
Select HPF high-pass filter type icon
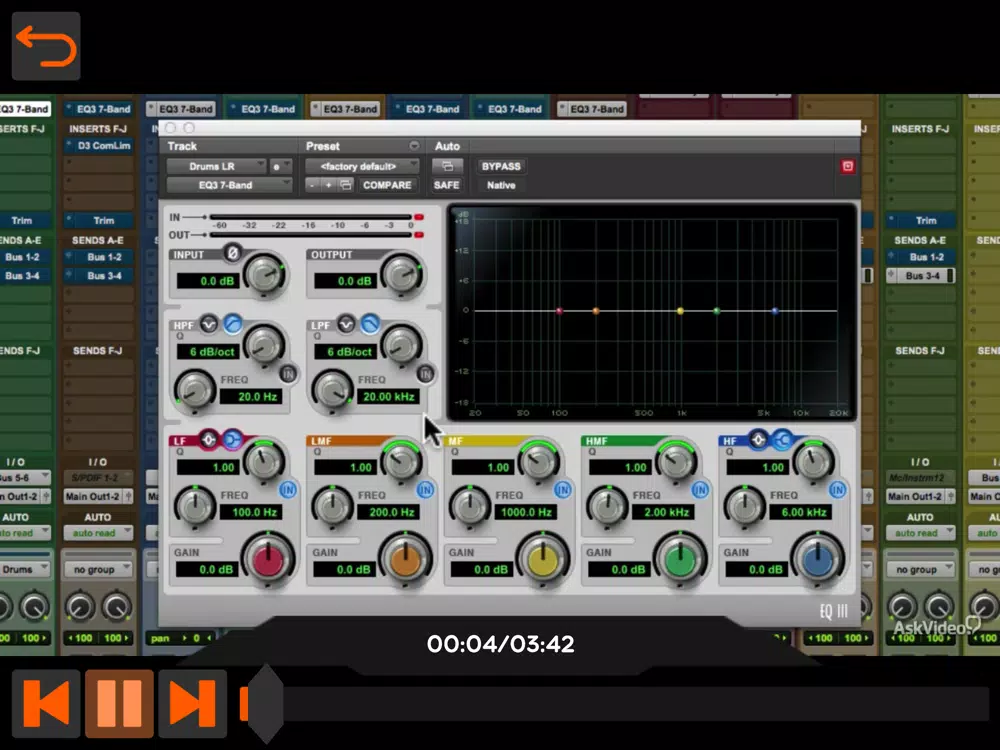(x=233, y=324)
